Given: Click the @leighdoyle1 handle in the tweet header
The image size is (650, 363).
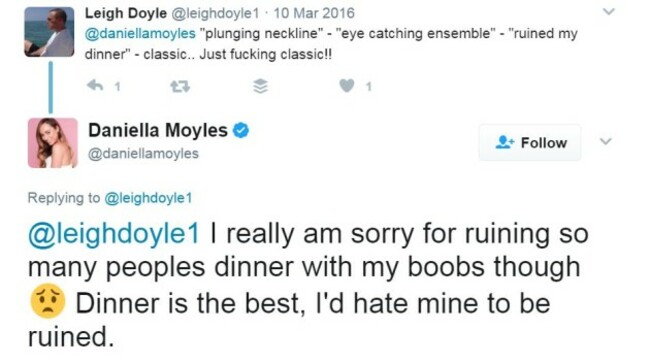Looking at the screenshot, I should click(215, 13).
